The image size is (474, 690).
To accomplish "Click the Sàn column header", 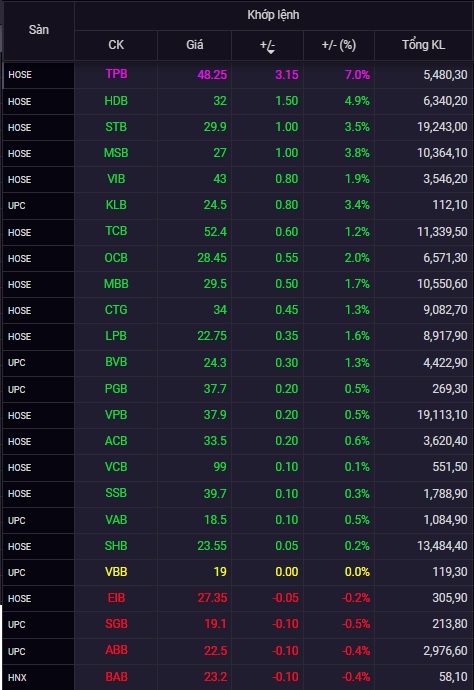I will tap(39, 30).
